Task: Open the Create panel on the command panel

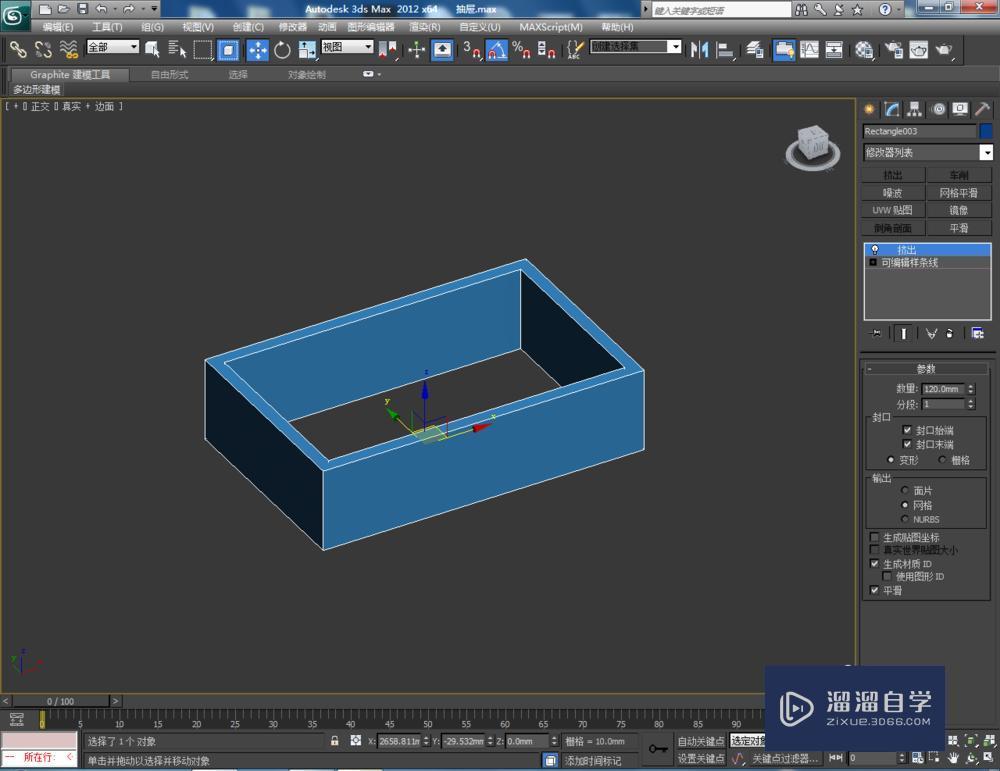Action: pyautogui.click(x=869, y=110)
